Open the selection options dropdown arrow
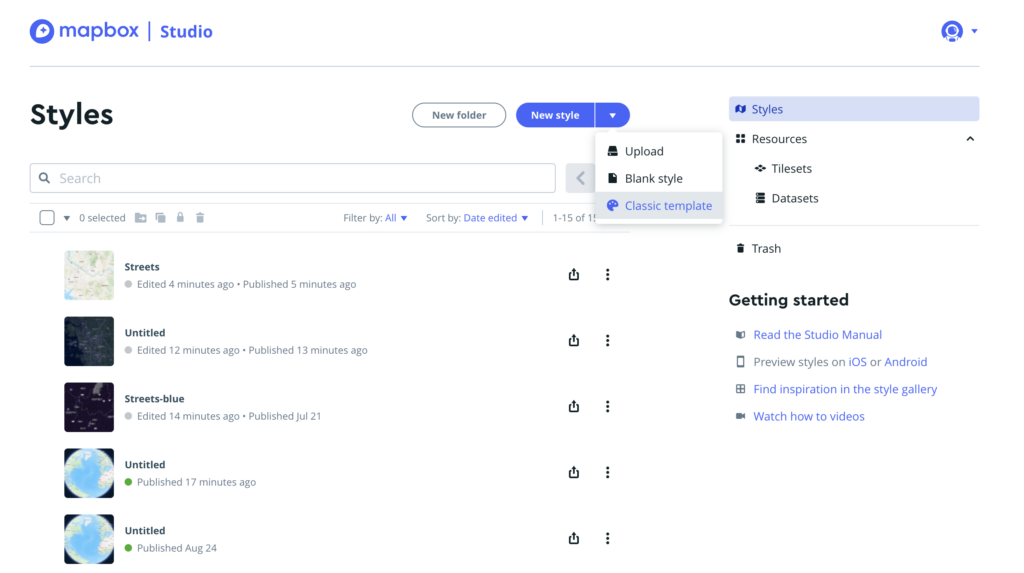This screenshot has height=573, width=1024. 67,218
